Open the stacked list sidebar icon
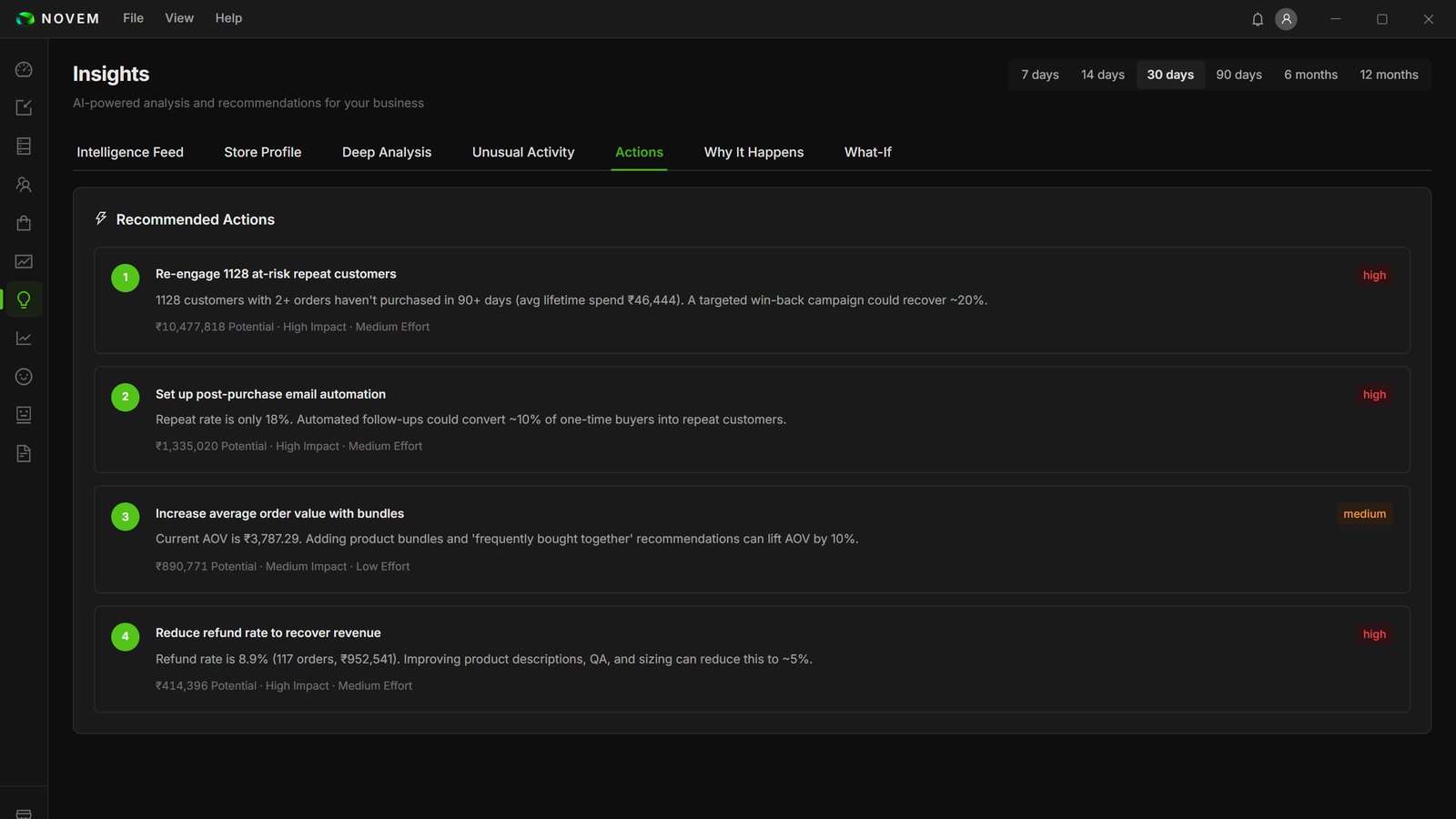The height and width of the screenshot is (819, 1456). (24, 146)
